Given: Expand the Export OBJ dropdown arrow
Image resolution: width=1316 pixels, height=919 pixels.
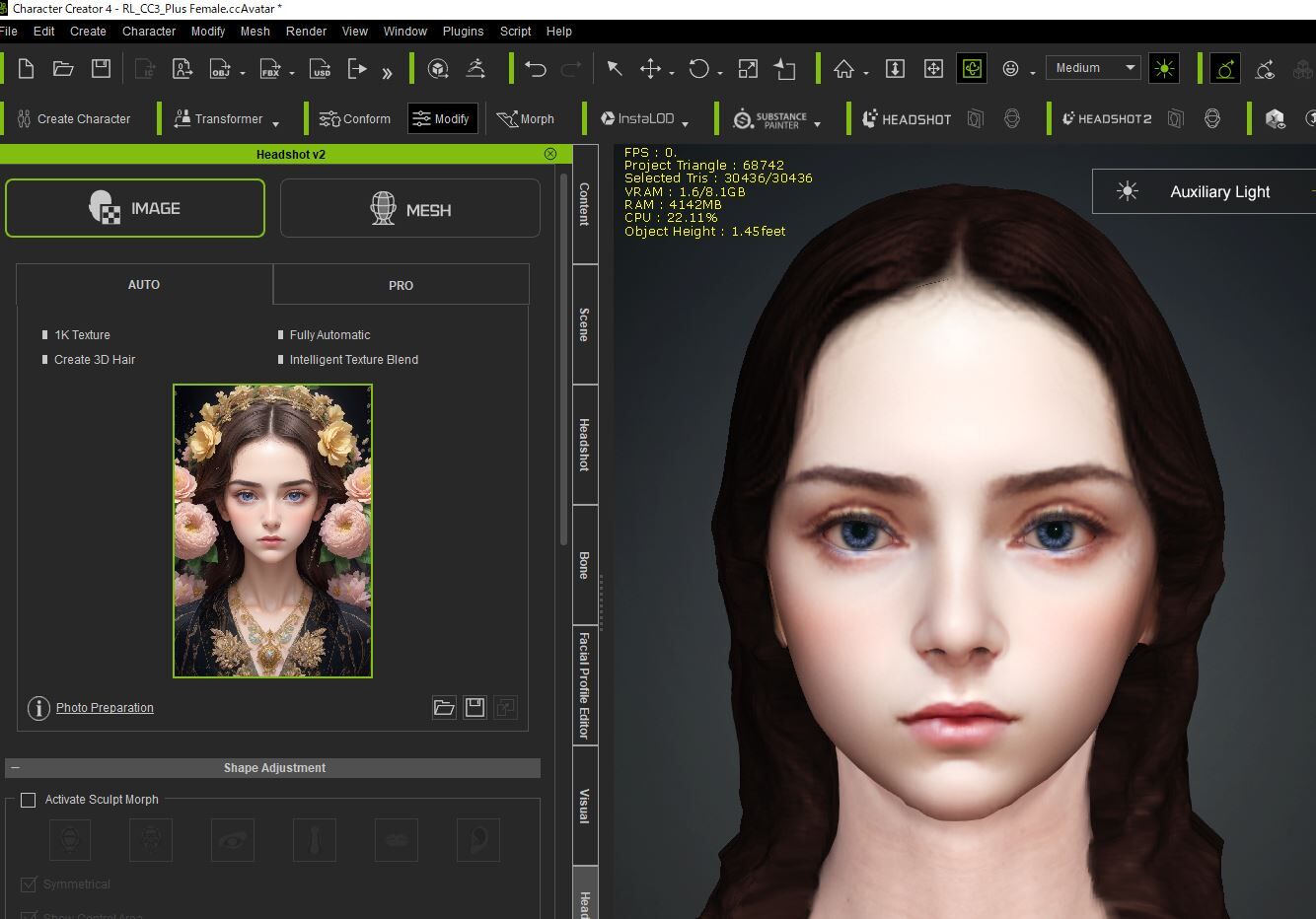Looking at the screenshot, I should pos(242,73).
